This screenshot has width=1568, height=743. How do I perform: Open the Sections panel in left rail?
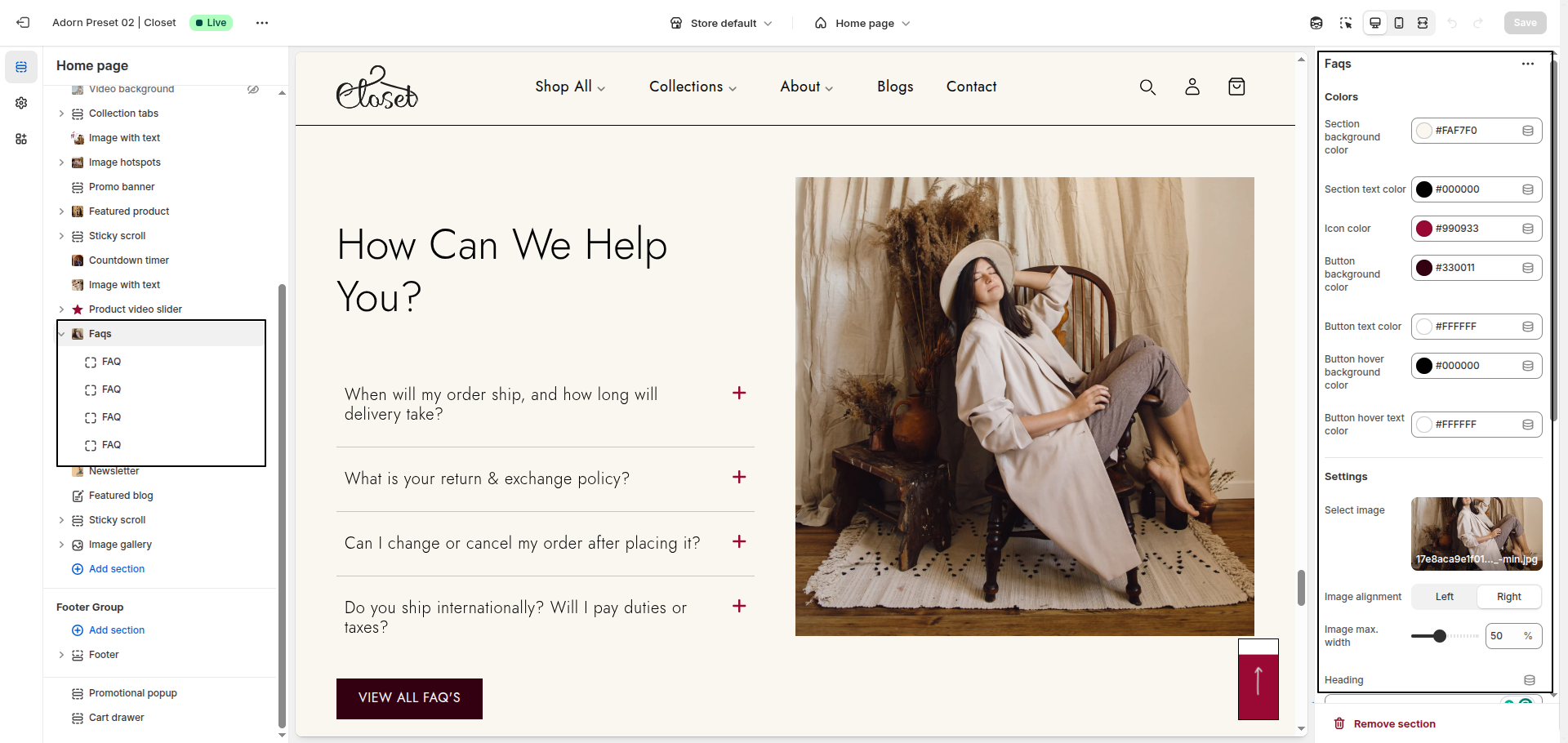[x=21, y=67]
